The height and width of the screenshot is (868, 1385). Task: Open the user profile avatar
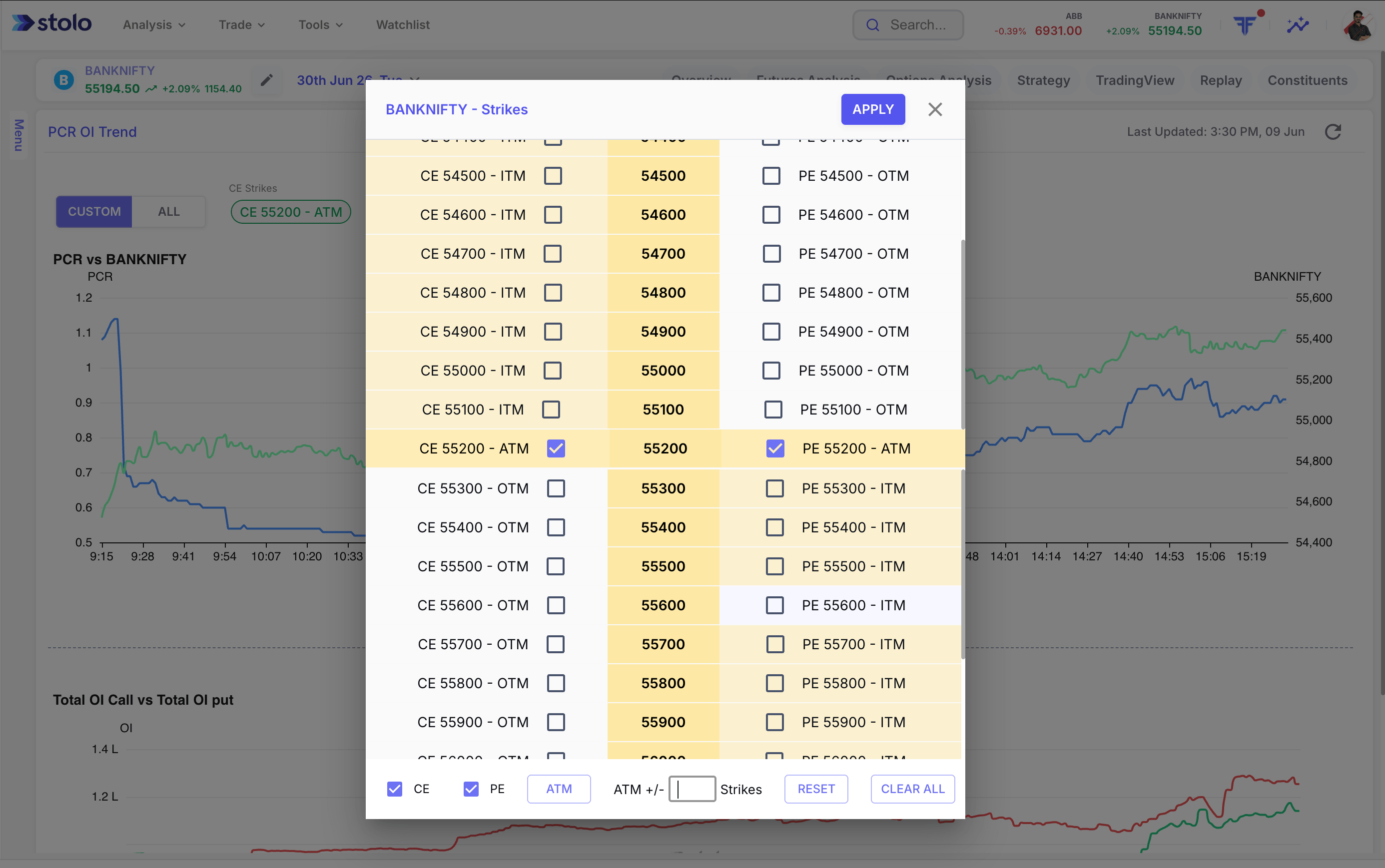[x=1359, y=25]
